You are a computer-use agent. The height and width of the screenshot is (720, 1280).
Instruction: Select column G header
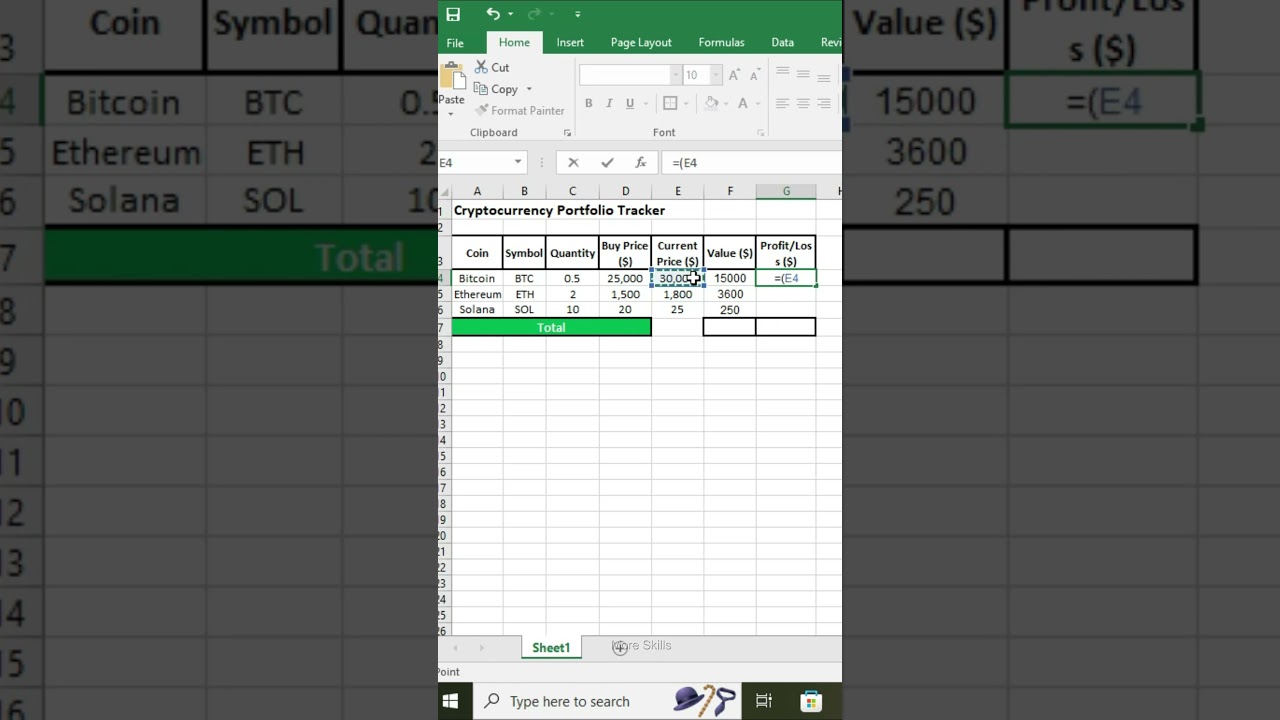[x=786, y=191]
